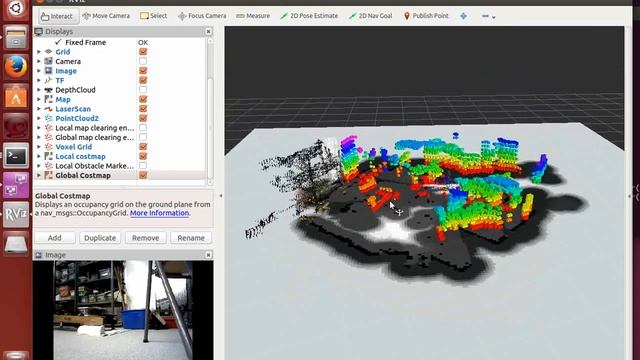Expand the LaserScan display properties
This screenshot has height=360, width=640.
click(x=39, y=109)
